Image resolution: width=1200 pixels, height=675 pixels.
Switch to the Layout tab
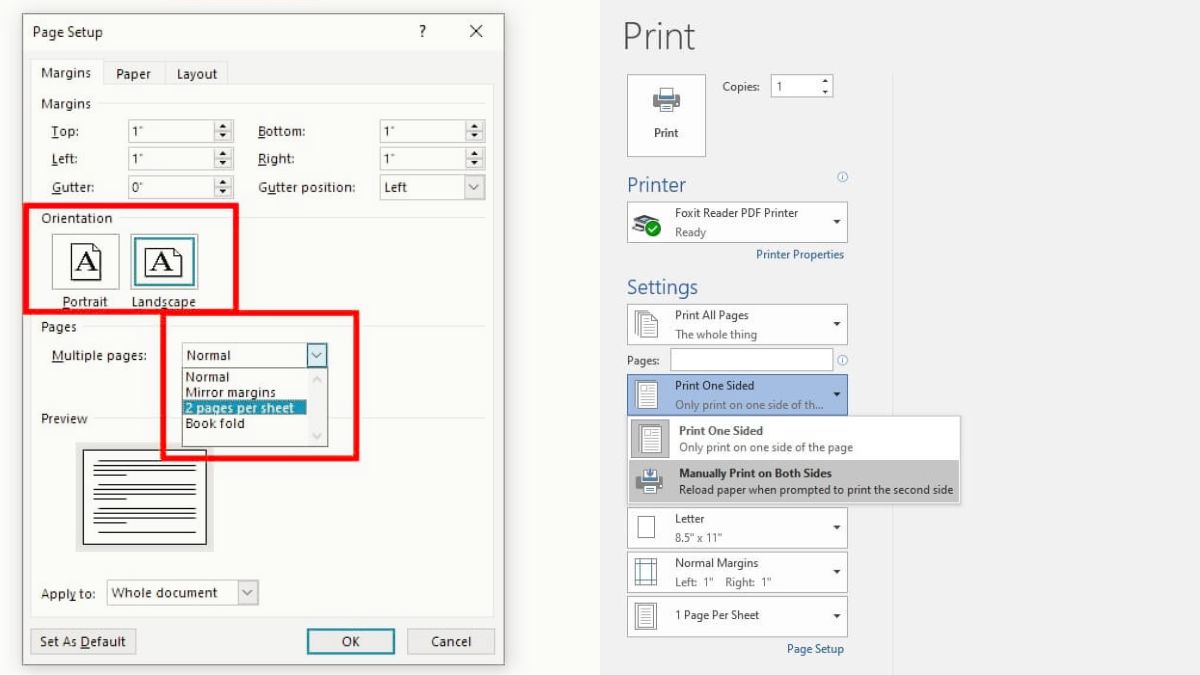pyautogui.click(x=196, y=74)
